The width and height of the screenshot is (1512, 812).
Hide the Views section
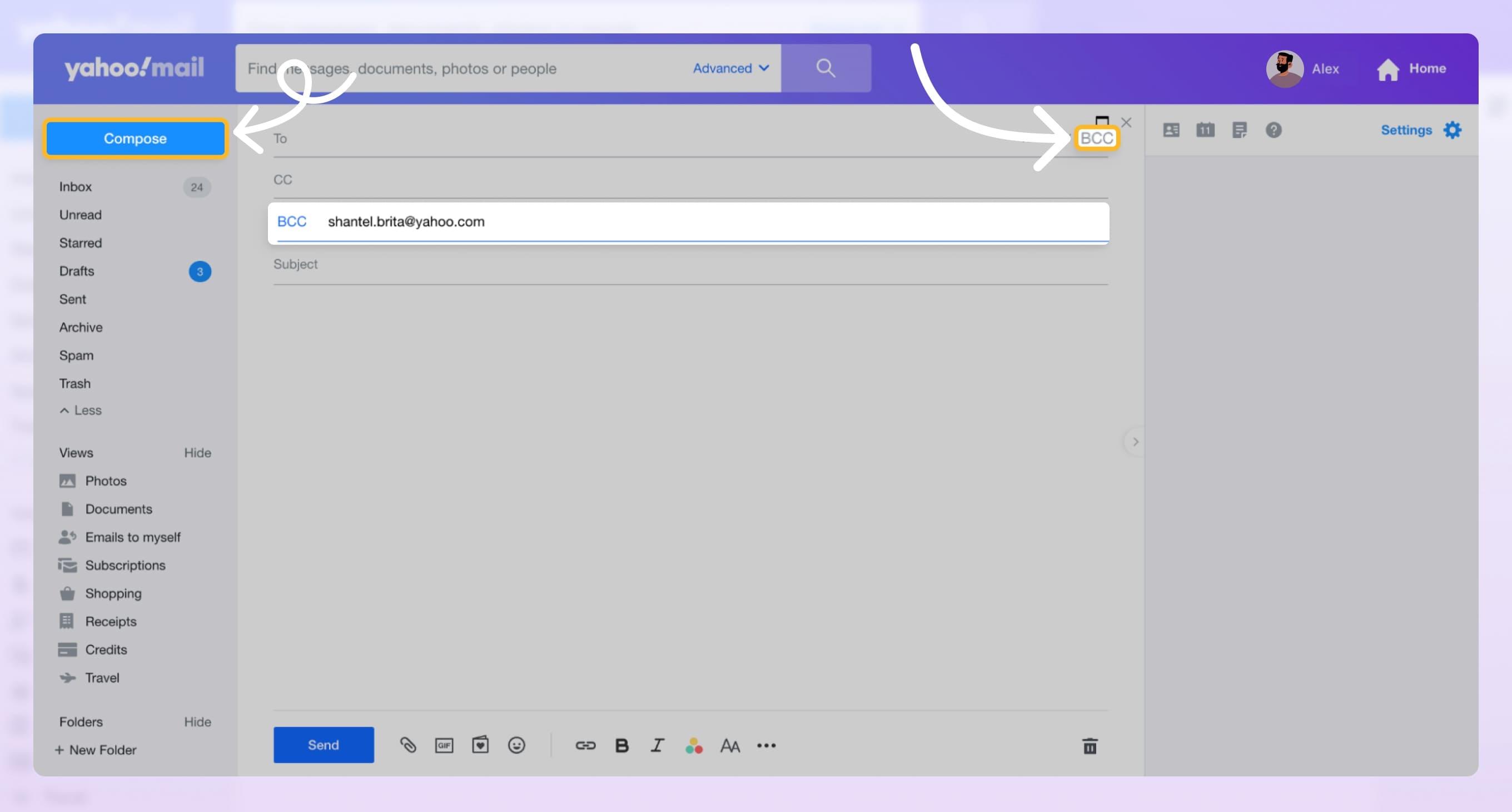coord(197,452)
